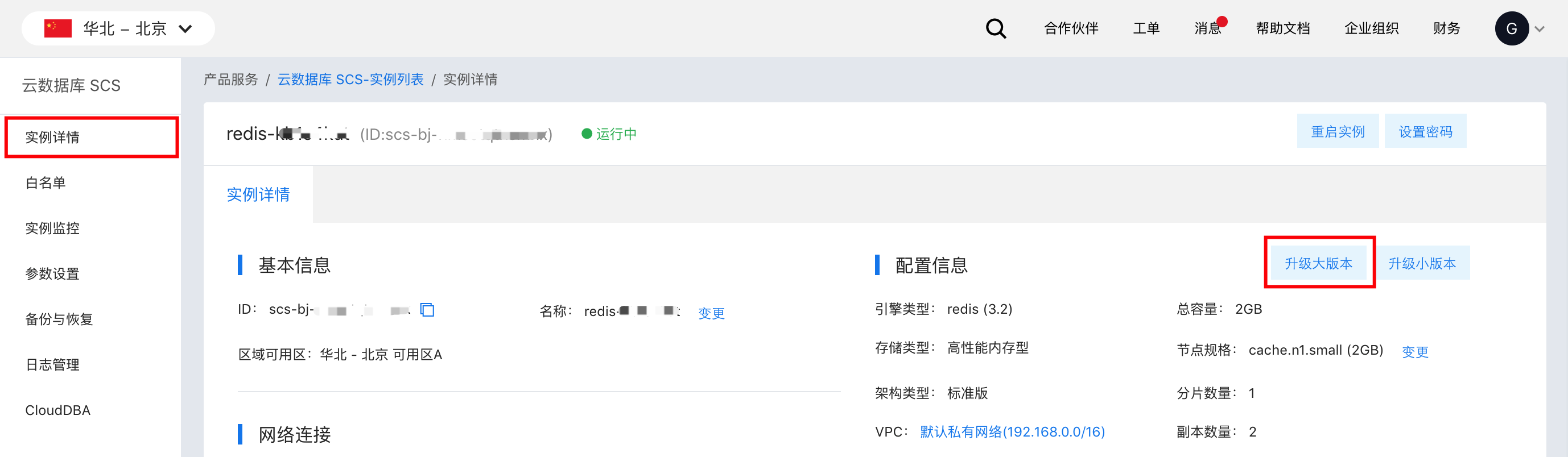Open 云数据库 SCS-实例列表 breadcrumb link
This screenshot has height=457, width=1568.
coord(350,80)
